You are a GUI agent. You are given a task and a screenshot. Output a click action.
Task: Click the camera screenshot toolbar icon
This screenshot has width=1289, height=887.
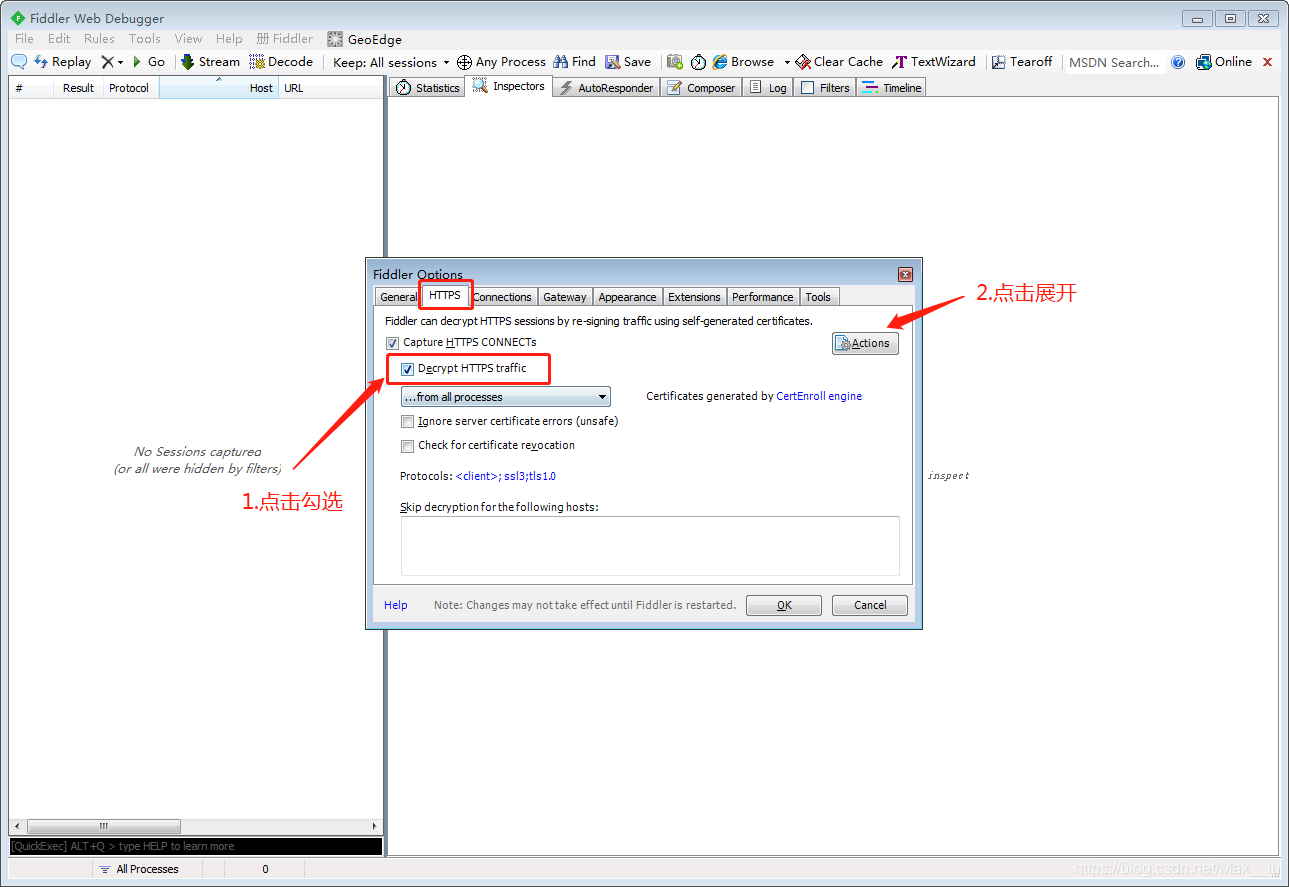675,62
